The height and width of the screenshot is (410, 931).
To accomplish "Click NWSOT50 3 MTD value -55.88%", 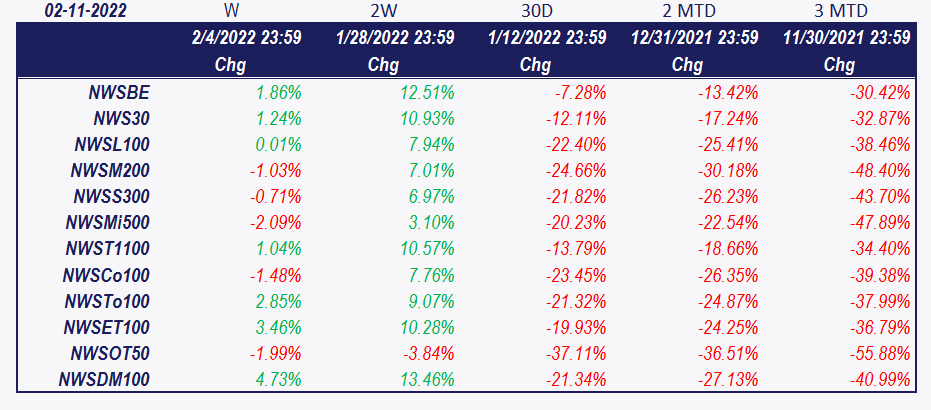I will tap(880, 353).
